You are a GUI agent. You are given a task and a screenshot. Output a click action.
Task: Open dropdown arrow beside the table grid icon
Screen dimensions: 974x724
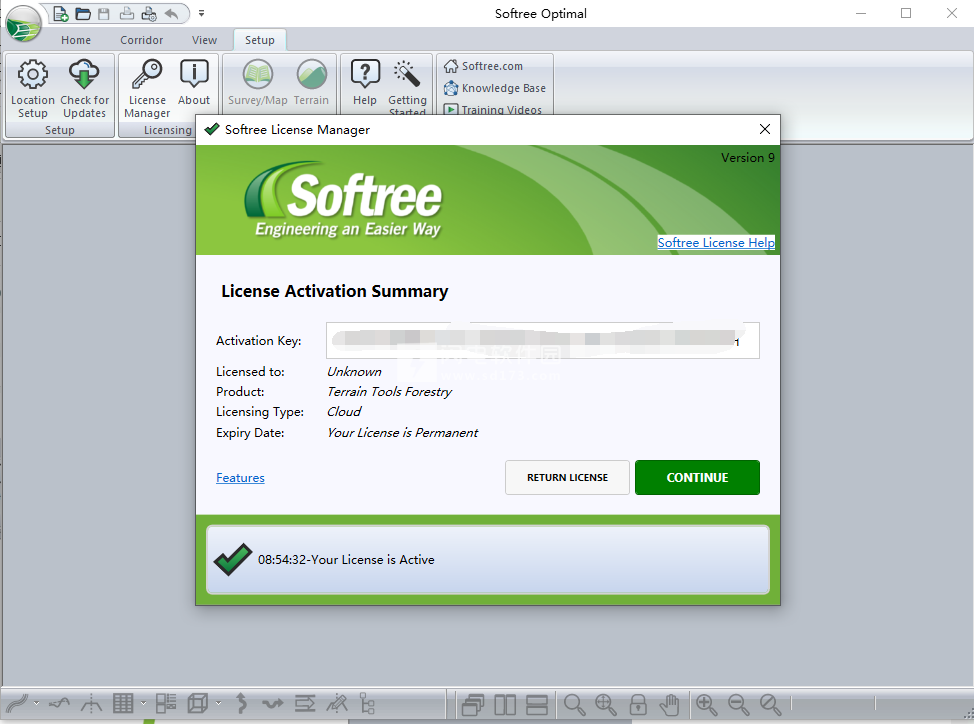[x=143, y=704]
